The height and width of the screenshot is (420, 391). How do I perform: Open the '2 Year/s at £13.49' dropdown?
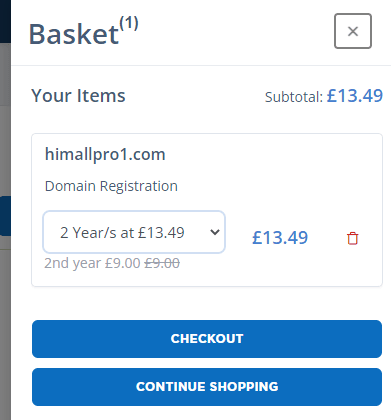(134, 232)
